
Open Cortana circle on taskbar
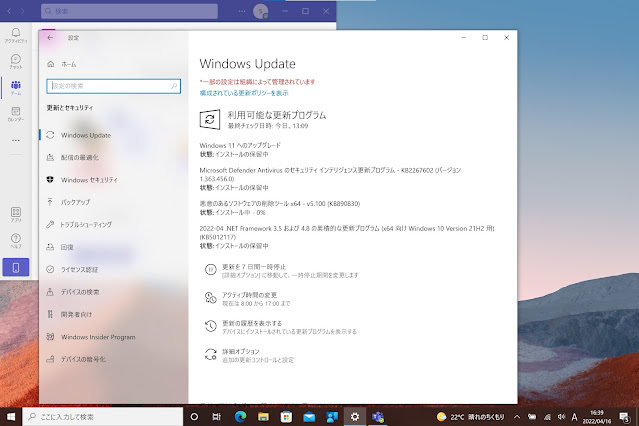(194, 417)
